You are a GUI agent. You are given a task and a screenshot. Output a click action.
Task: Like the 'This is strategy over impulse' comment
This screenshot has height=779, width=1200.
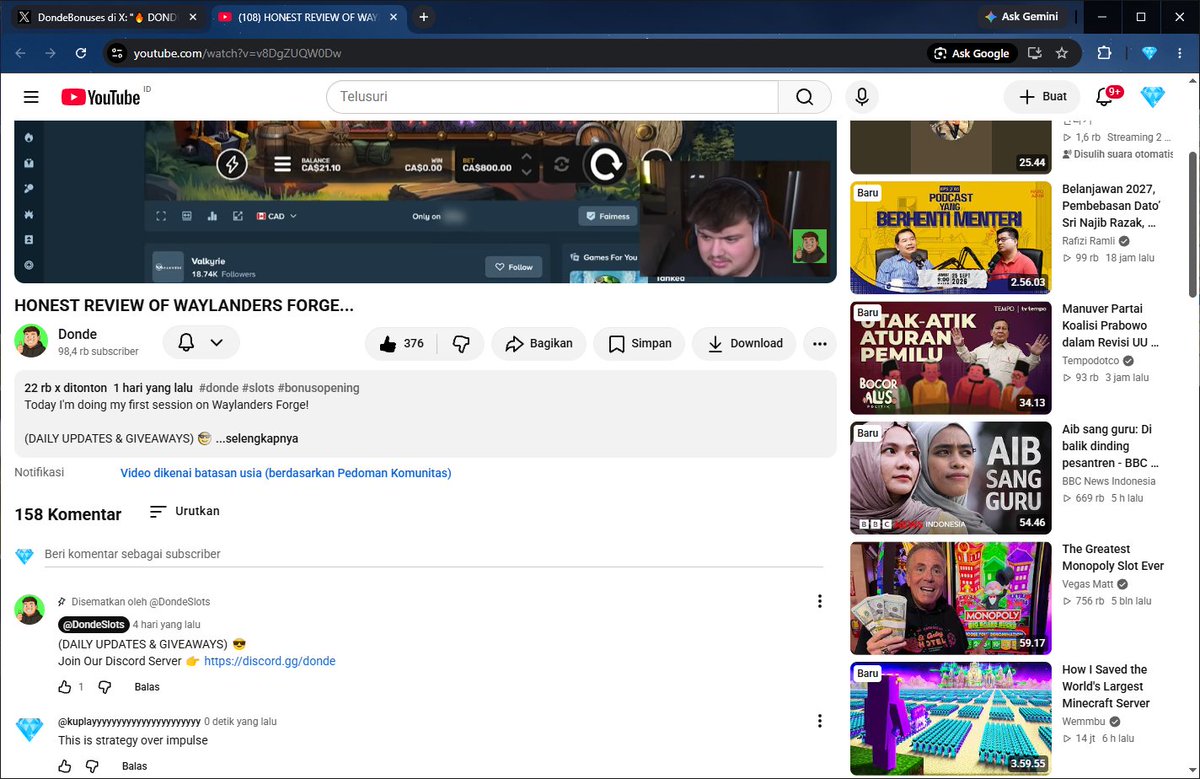click(x=65, y=766)
